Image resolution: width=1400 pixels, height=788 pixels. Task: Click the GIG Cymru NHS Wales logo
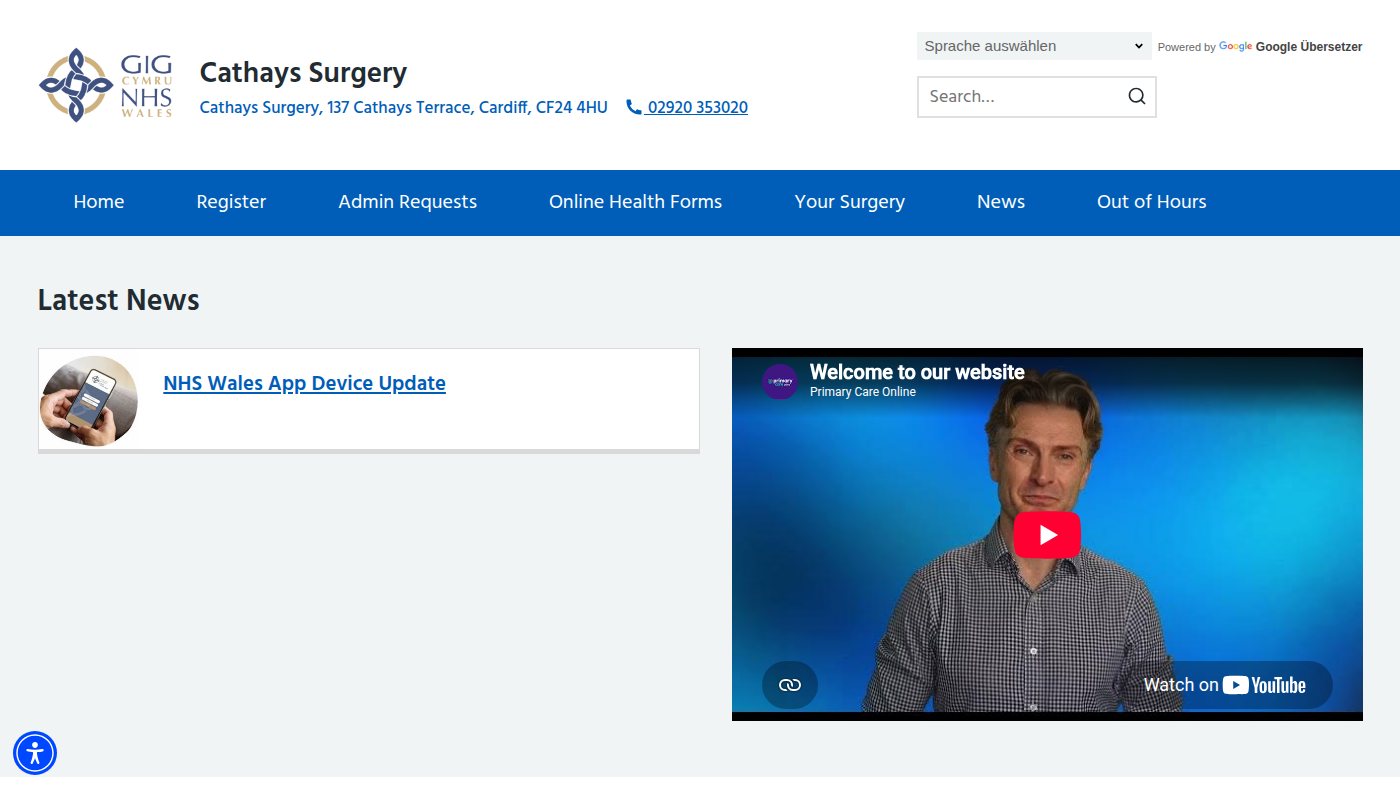(x=106, y=85)
